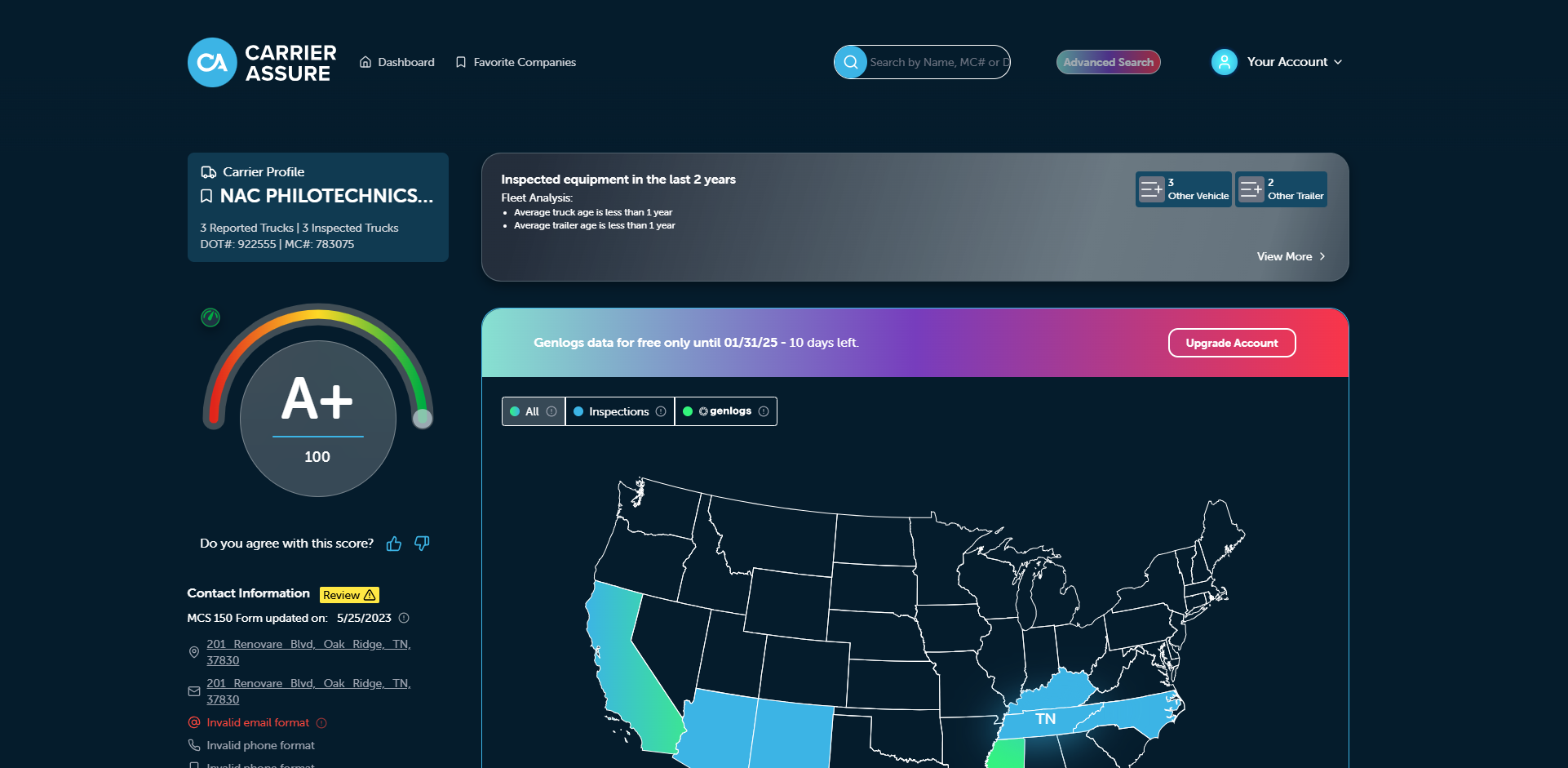Image resolution: width=1568 pixels, height=768 pixels.
Task: Click the Upgrade Account button
Action: tap(1231, 343)
